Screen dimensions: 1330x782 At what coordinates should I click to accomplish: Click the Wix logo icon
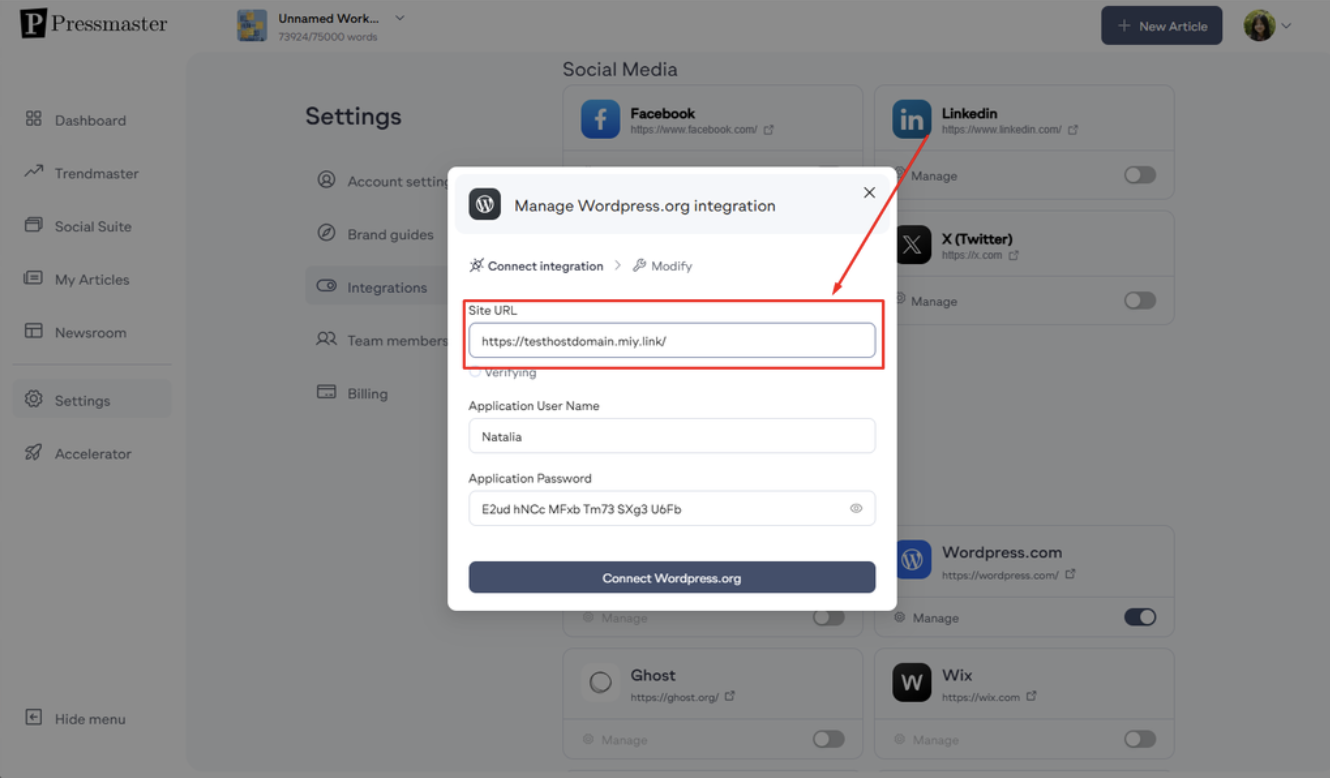coord(912,683)
